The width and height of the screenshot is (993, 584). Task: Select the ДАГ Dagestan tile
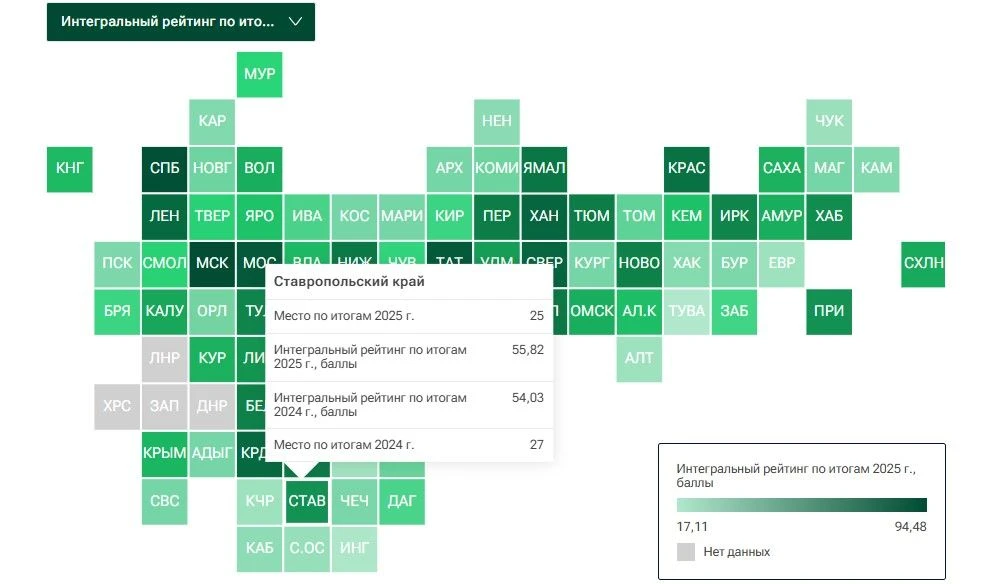pos(402,501)
